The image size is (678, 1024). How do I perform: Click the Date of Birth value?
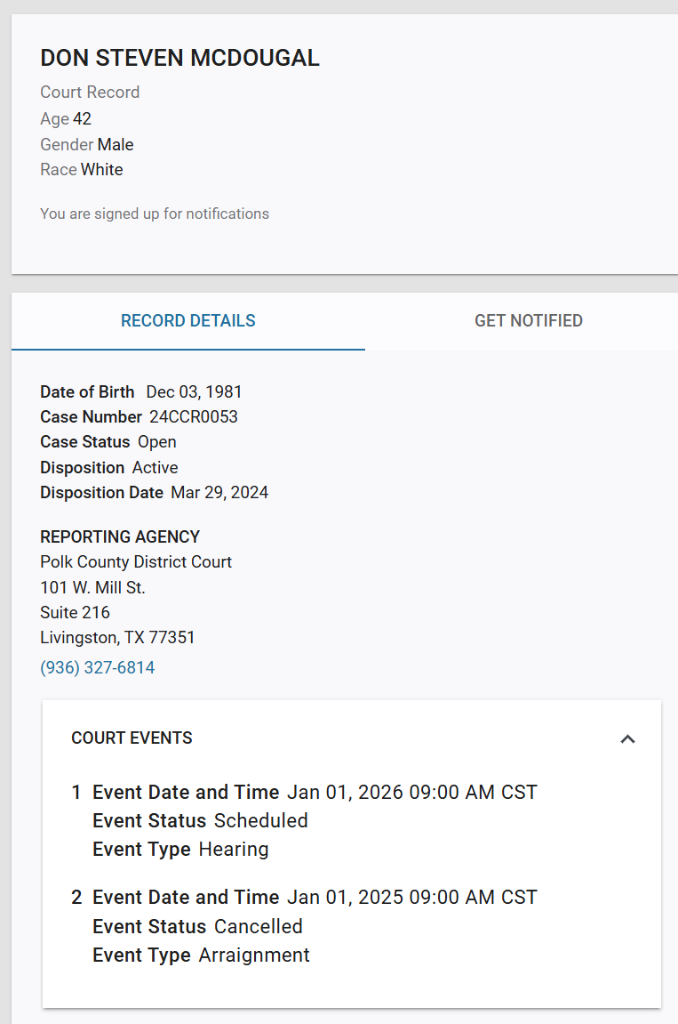click(194, 392)
